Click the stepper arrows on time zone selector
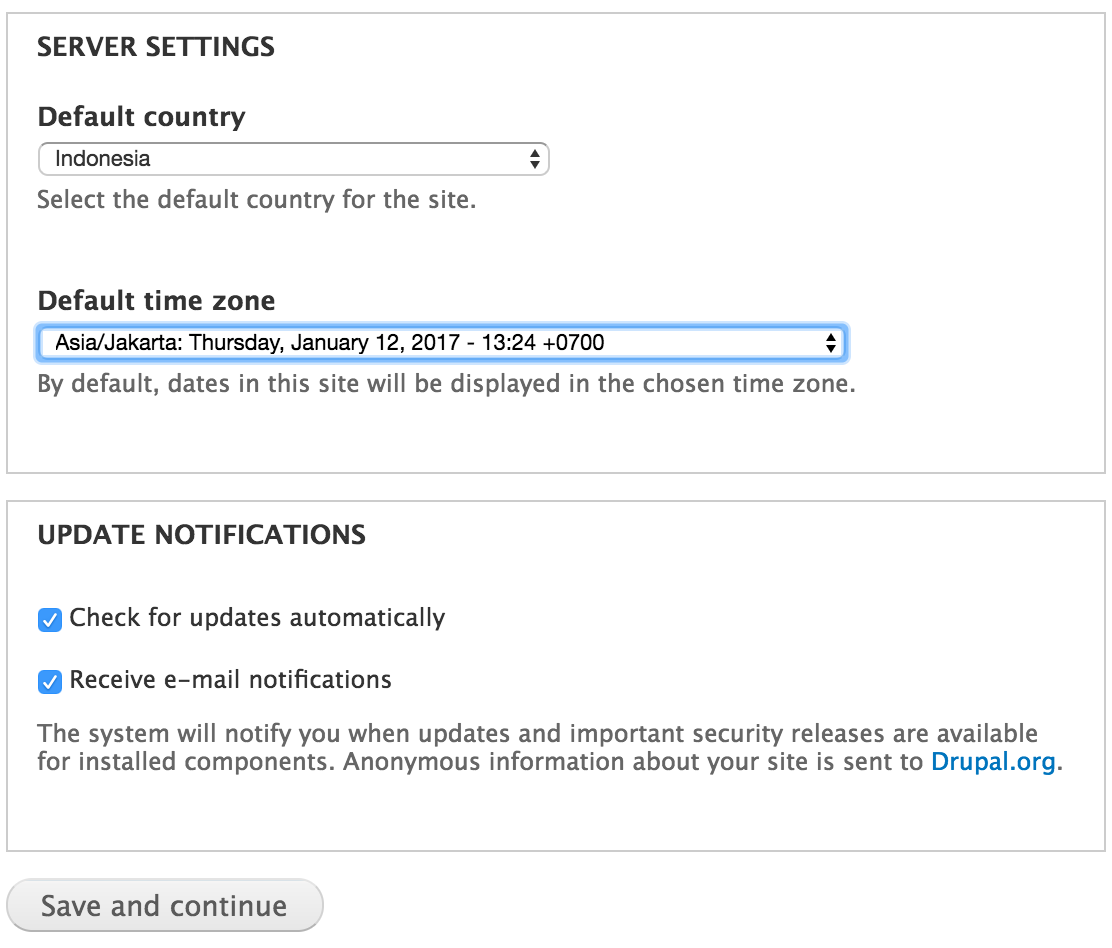 833,342
